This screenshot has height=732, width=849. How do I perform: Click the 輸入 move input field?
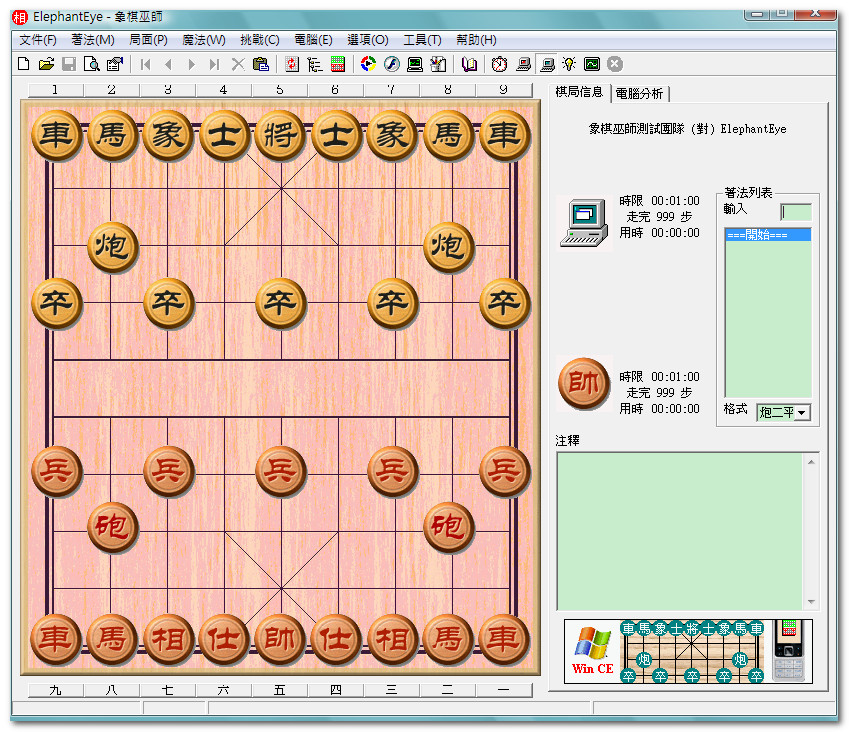(795, 211)
